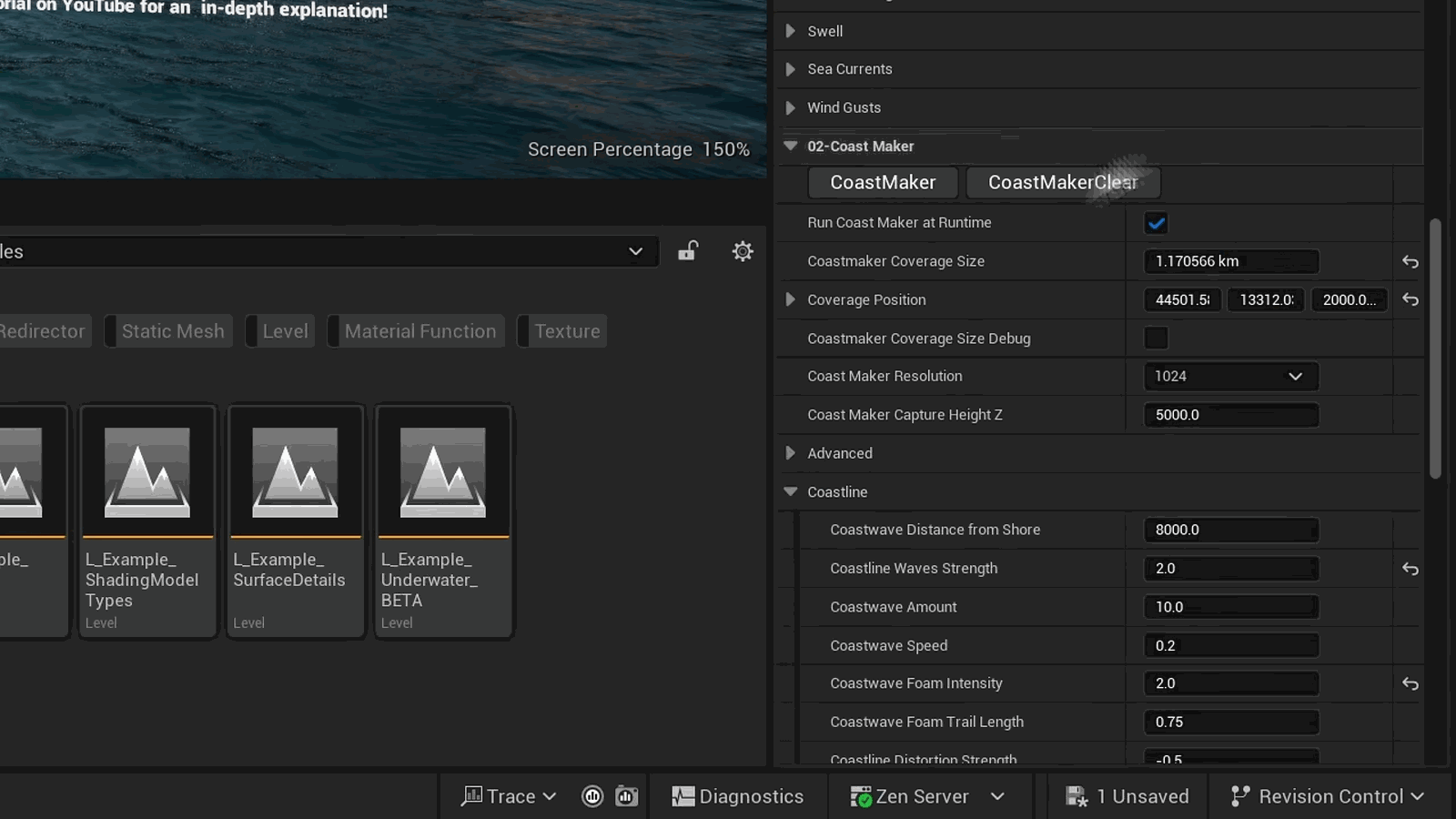The height and width of the screenshot is (819, 1456).
Task: Open content browser settings gear
Action: click(x=743, y=251)
